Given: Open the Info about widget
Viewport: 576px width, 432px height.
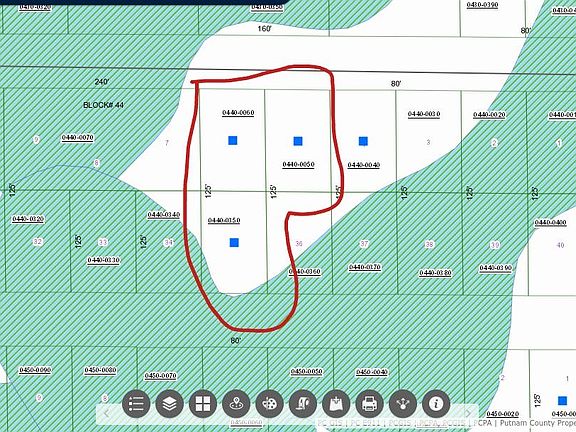Looking at the screenshot, I should [436, 404].
